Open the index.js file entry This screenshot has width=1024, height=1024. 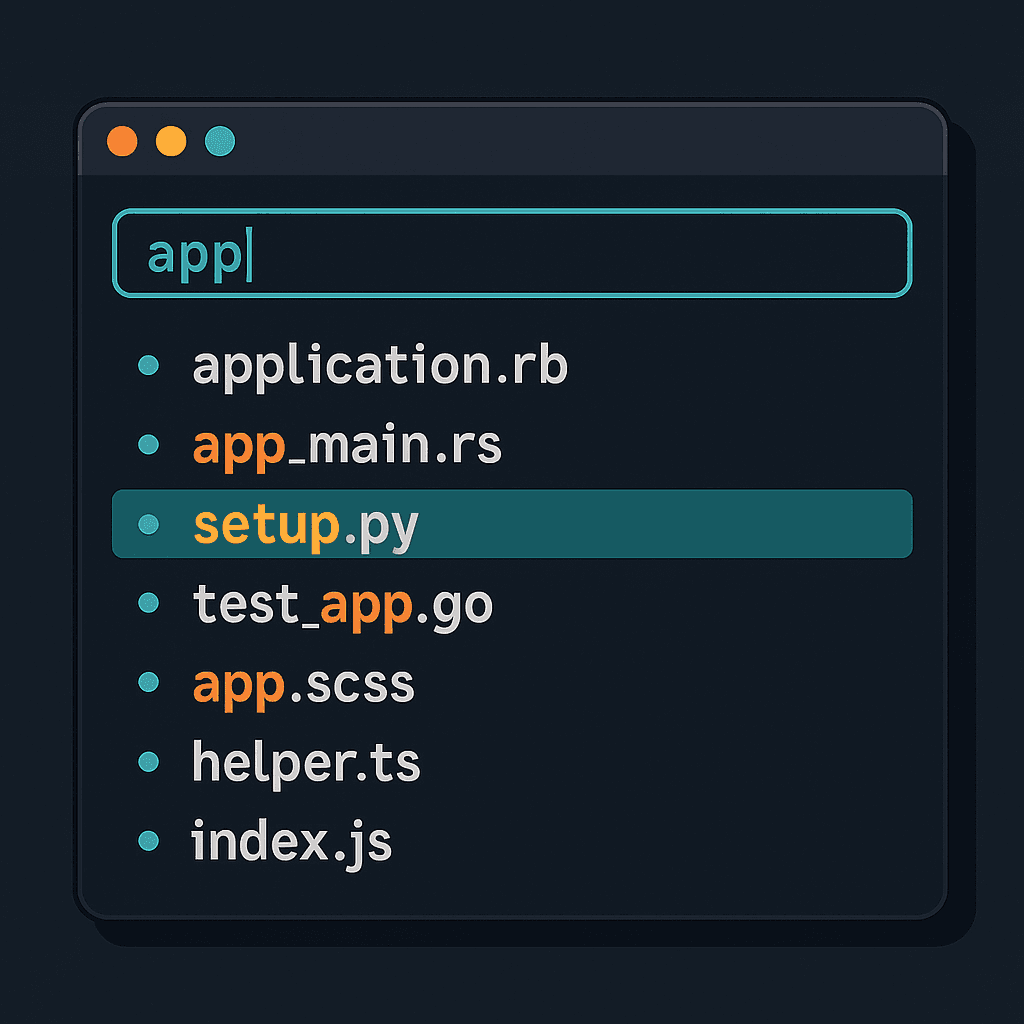[291, 841]
